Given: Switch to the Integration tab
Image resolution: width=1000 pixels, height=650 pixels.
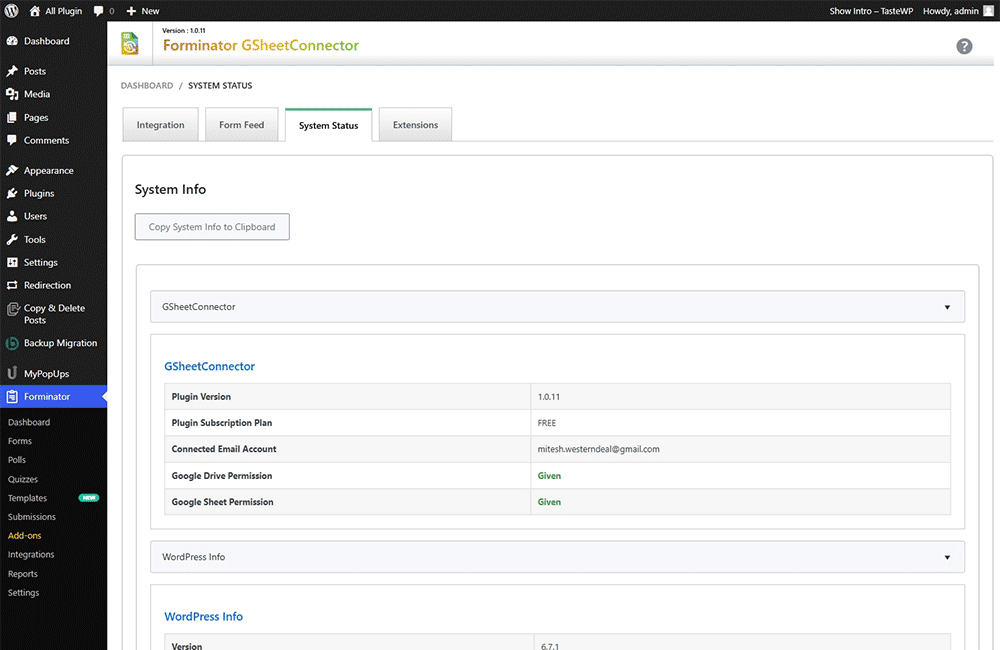Looking at the screenshot, I should [x=160, y=124].
